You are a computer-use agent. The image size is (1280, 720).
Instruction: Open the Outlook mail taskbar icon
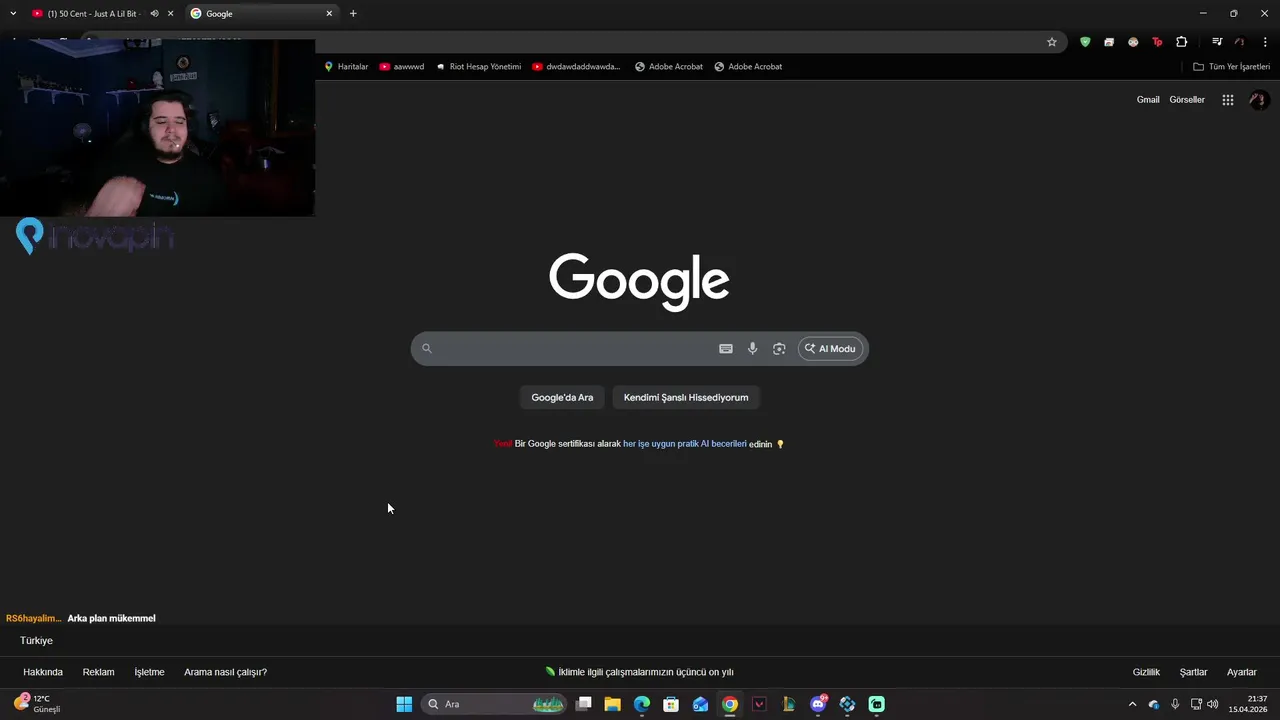[x=700, y=704]
